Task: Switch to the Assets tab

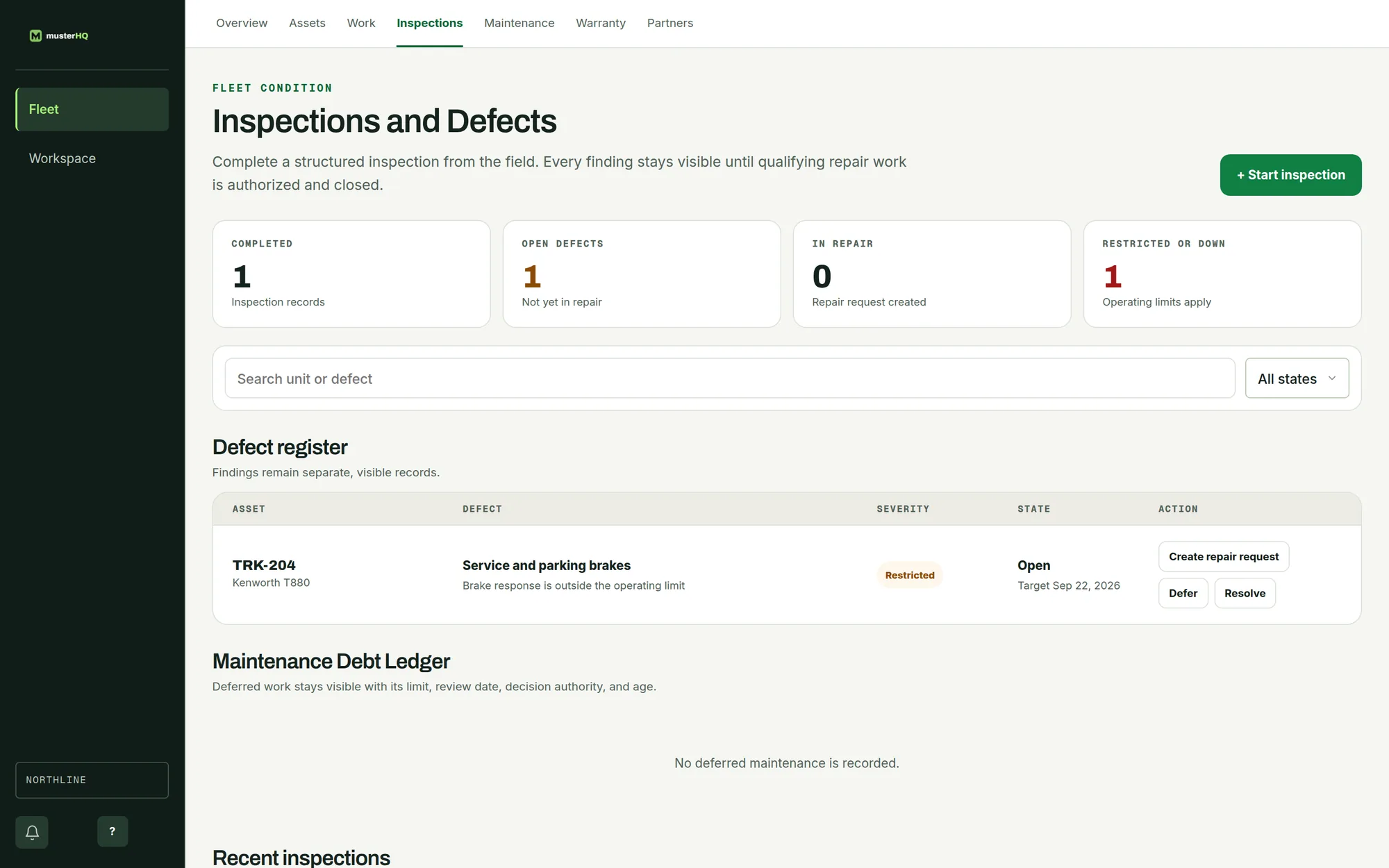Action: 307,23
